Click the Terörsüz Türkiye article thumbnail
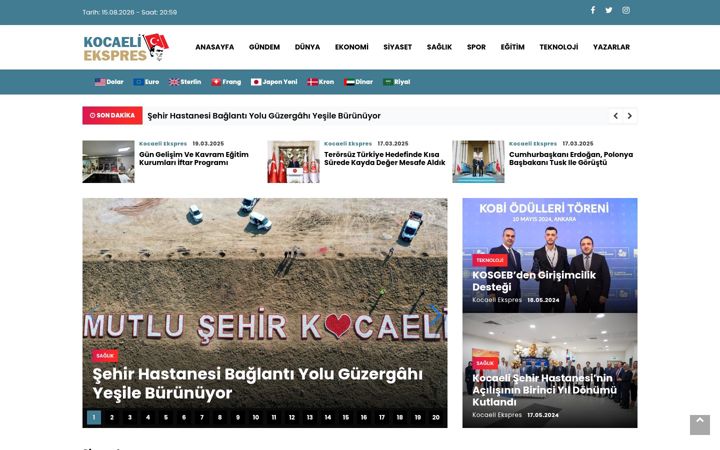Image resolution: width=720 pixels, height=450 pixels. coord(293,162)
